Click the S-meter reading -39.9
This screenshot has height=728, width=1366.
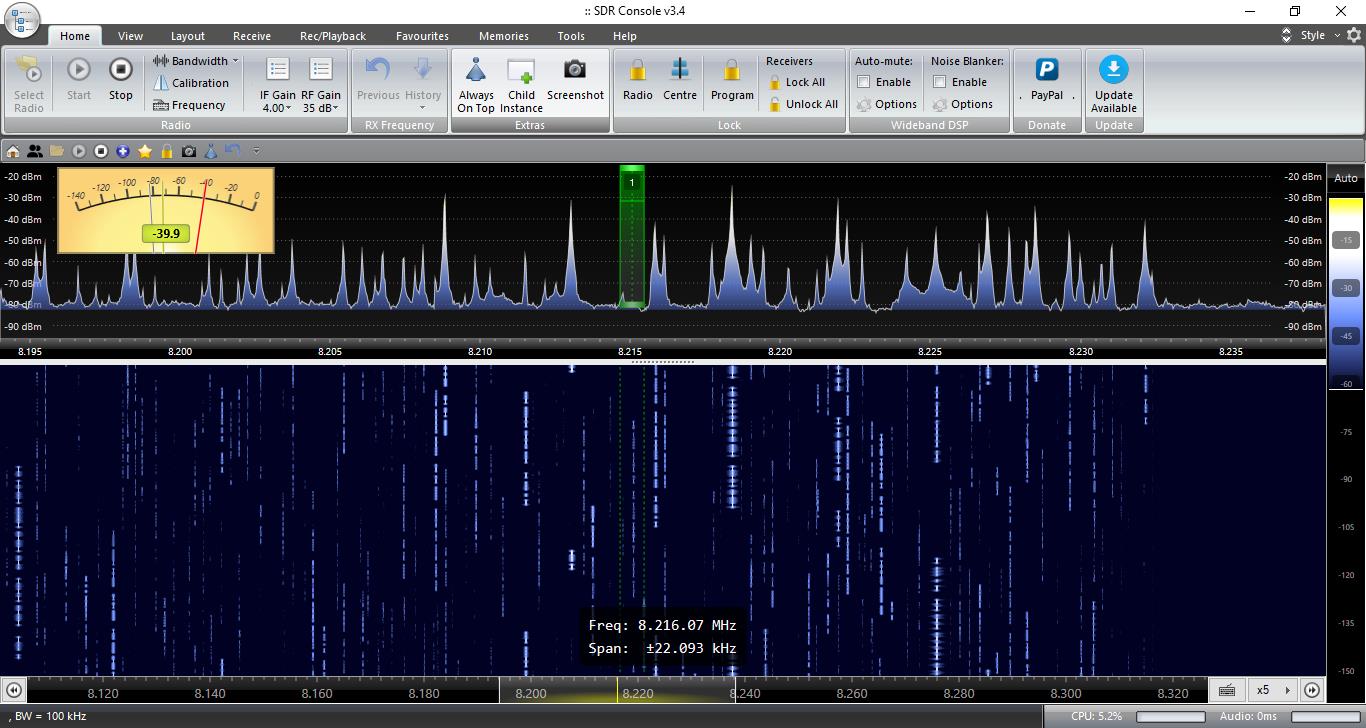tap(166, 233)
